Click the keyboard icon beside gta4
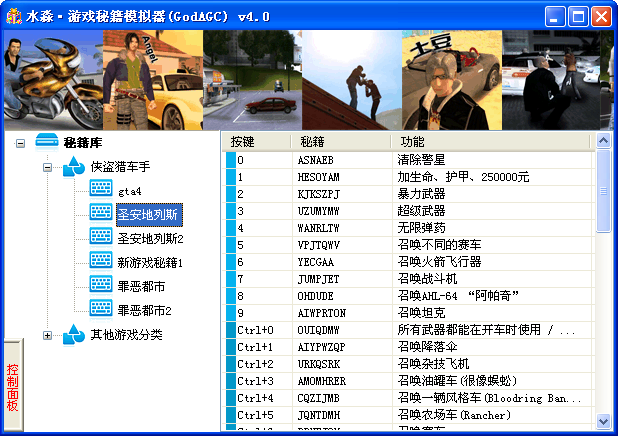 point(101,188)
